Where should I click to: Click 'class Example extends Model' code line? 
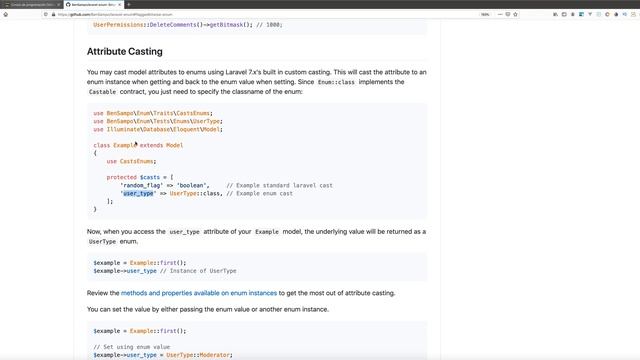tap(138, 145)
